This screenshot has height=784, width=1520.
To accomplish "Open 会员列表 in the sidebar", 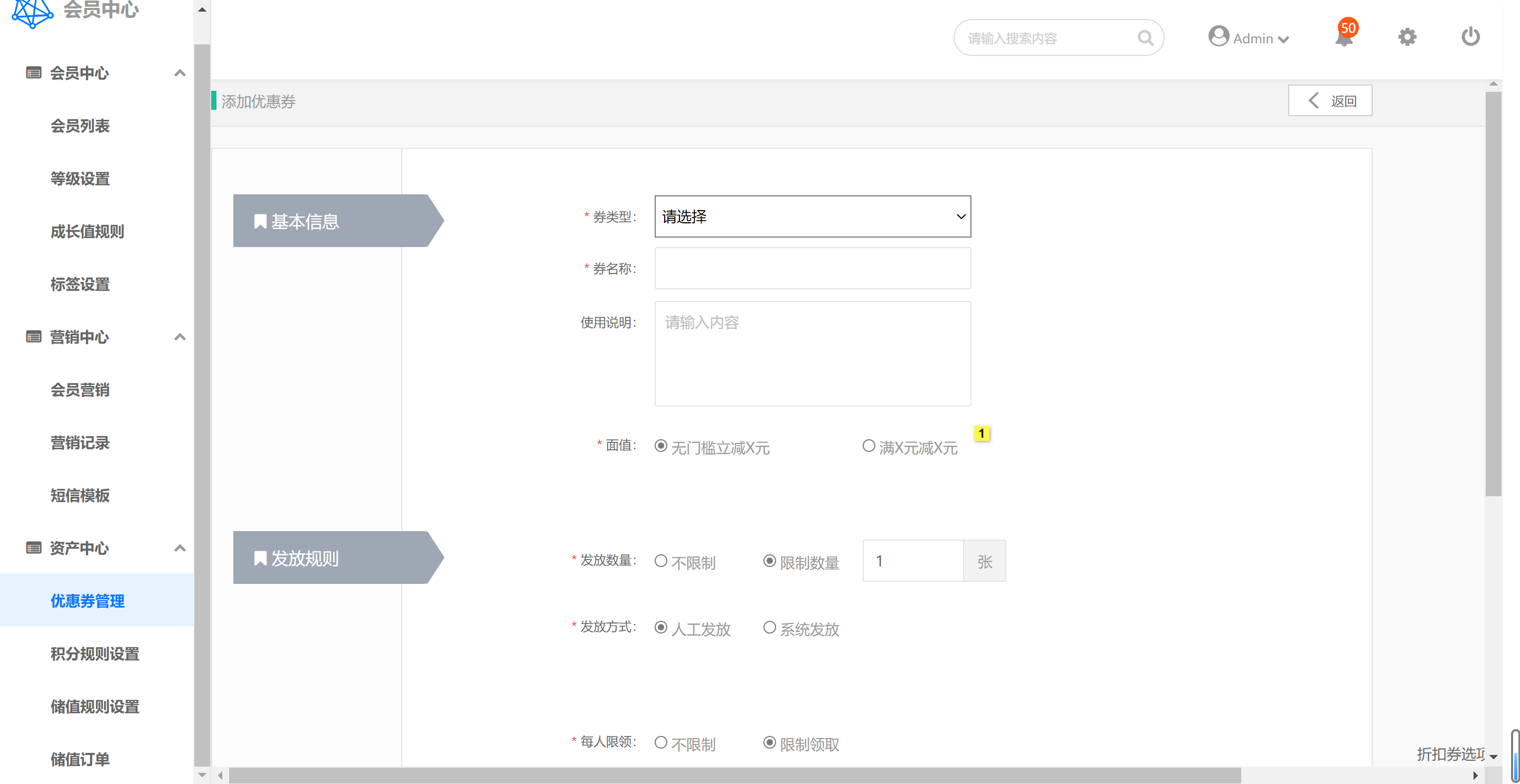I will click(x=80, y=126).
